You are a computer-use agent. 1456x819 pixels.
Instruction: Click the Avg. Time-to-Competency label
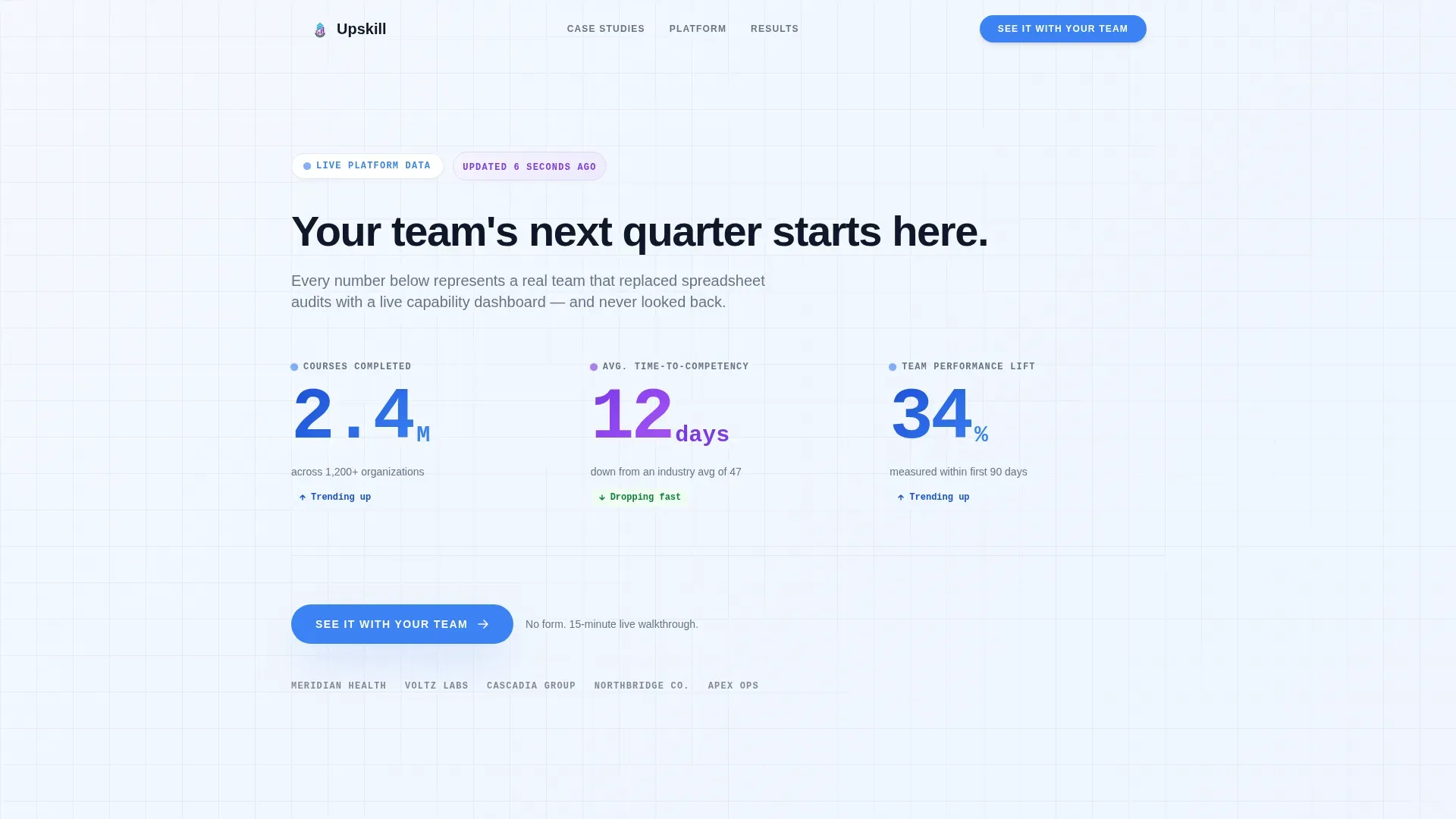(675, 366)
